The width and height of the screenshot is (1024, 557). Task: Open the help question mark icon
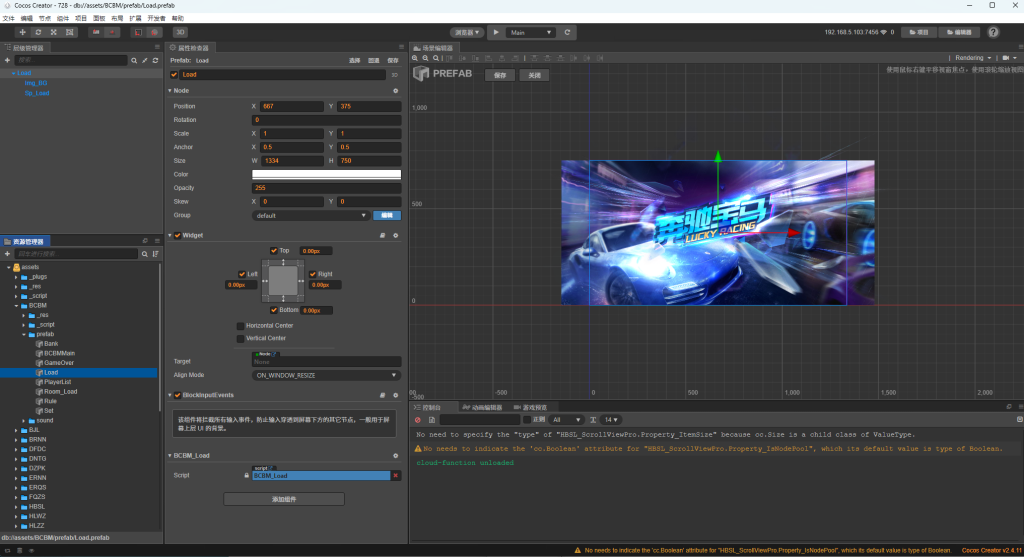tap(993, 32)
